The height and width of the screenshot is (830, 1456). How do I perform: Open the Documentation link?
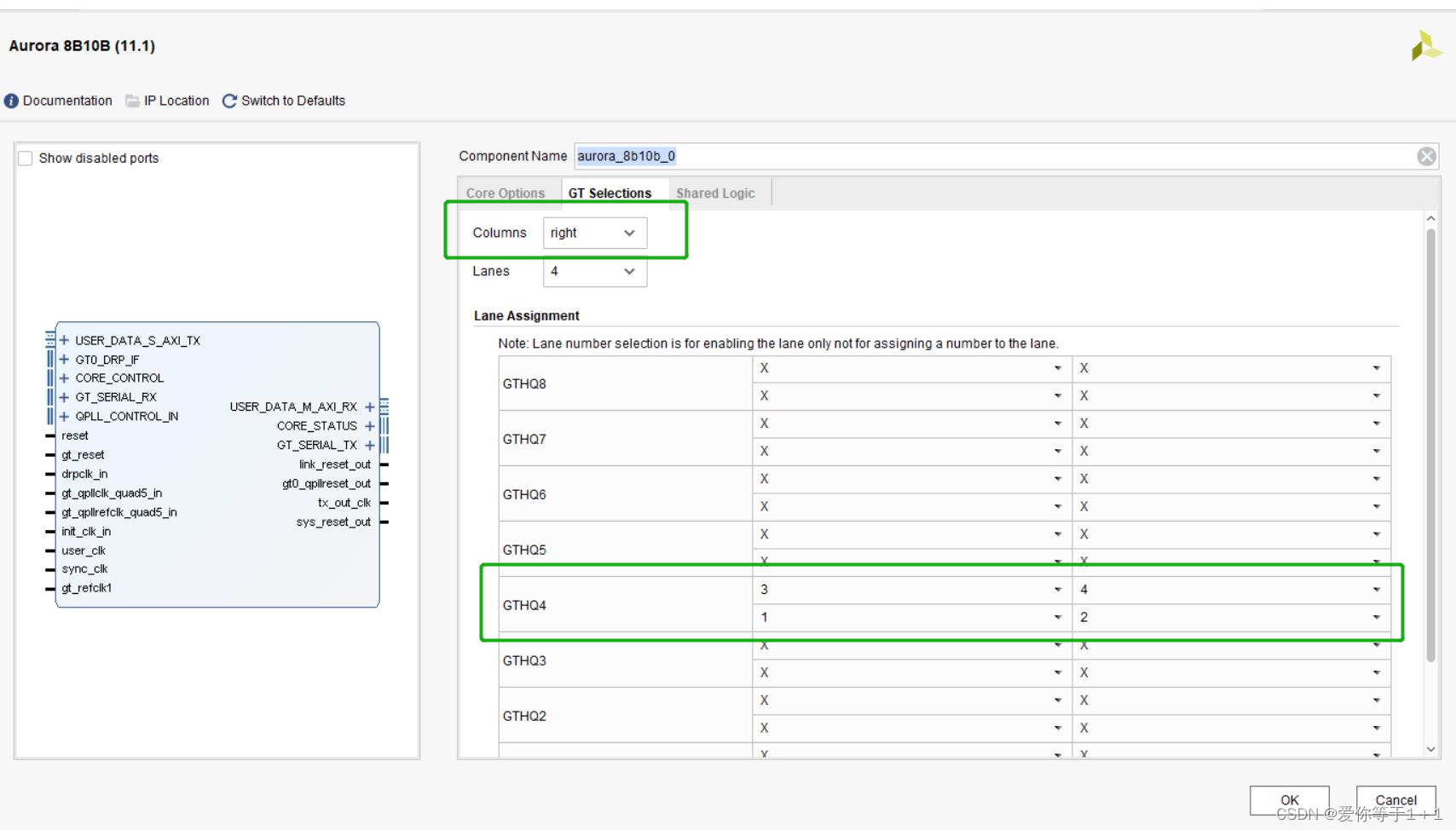click(67, 101)
